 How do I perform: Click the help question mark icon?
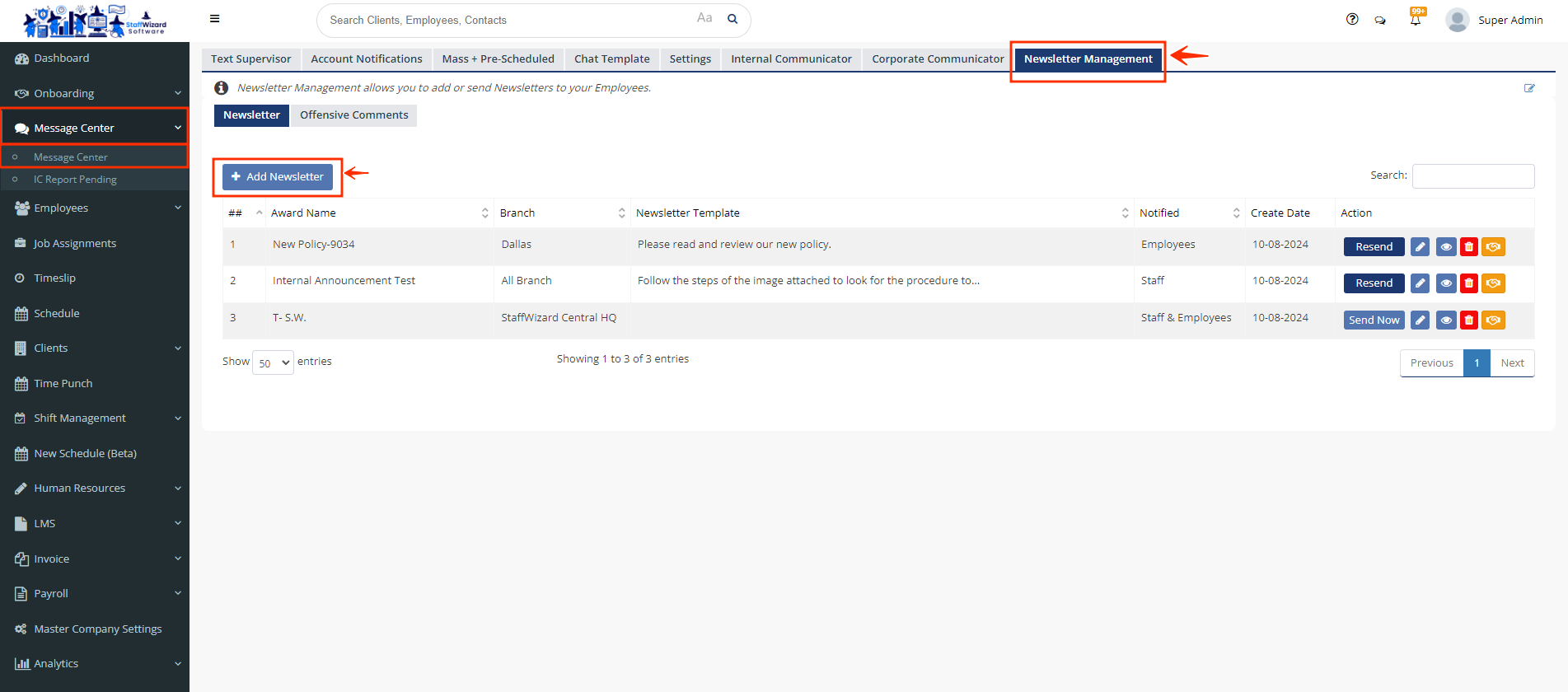1352,20
